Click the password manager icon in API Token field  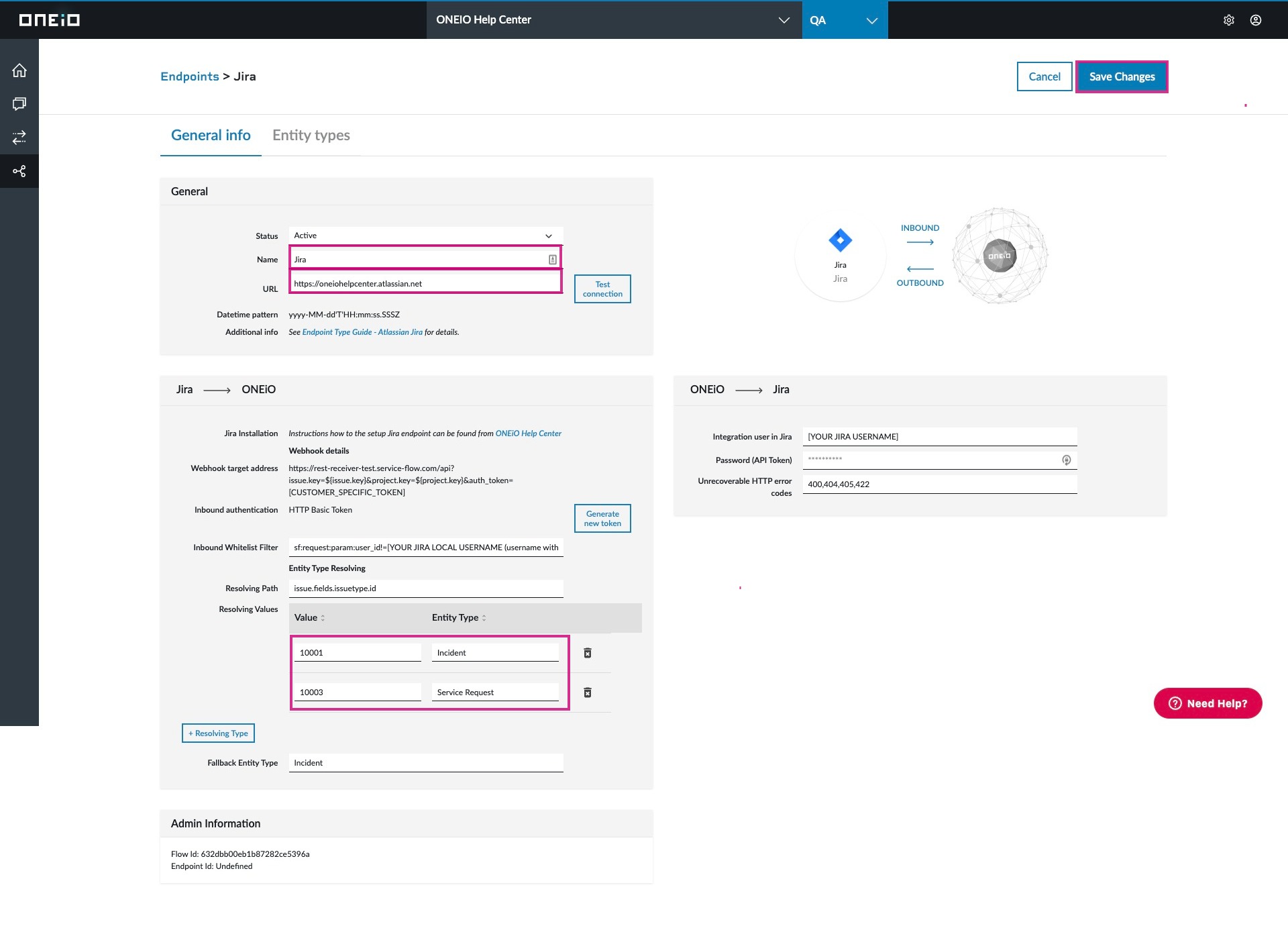(x=1067, y=460)
